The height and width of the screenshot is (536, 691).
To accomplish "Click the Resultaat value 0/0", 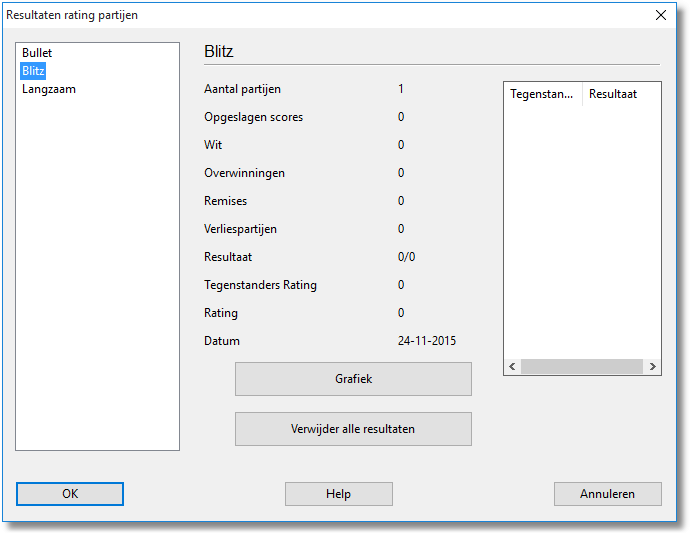I will click(406, 257).
